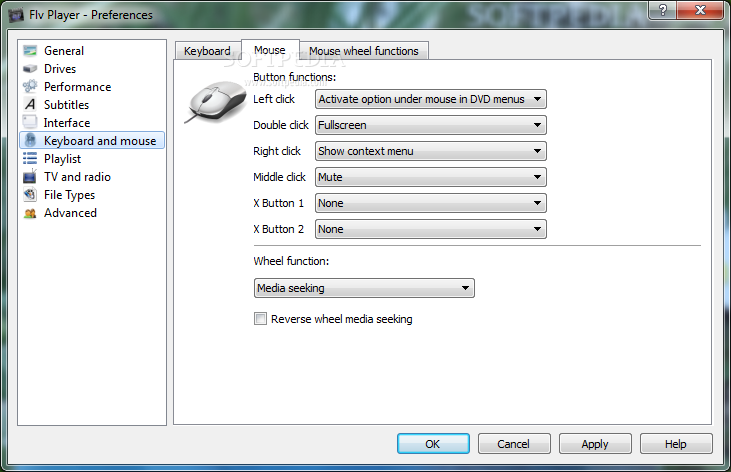Click the 'Double click' label
Image resolution: width=731 pixels, height=472 pixels.
tap(281, 125)
